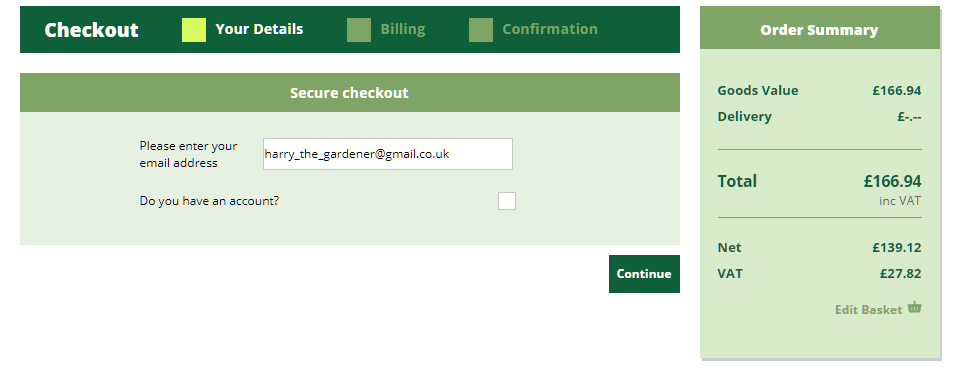Focus the email address input field
This screenshot has width=959, height=371.
click(388, 154)
